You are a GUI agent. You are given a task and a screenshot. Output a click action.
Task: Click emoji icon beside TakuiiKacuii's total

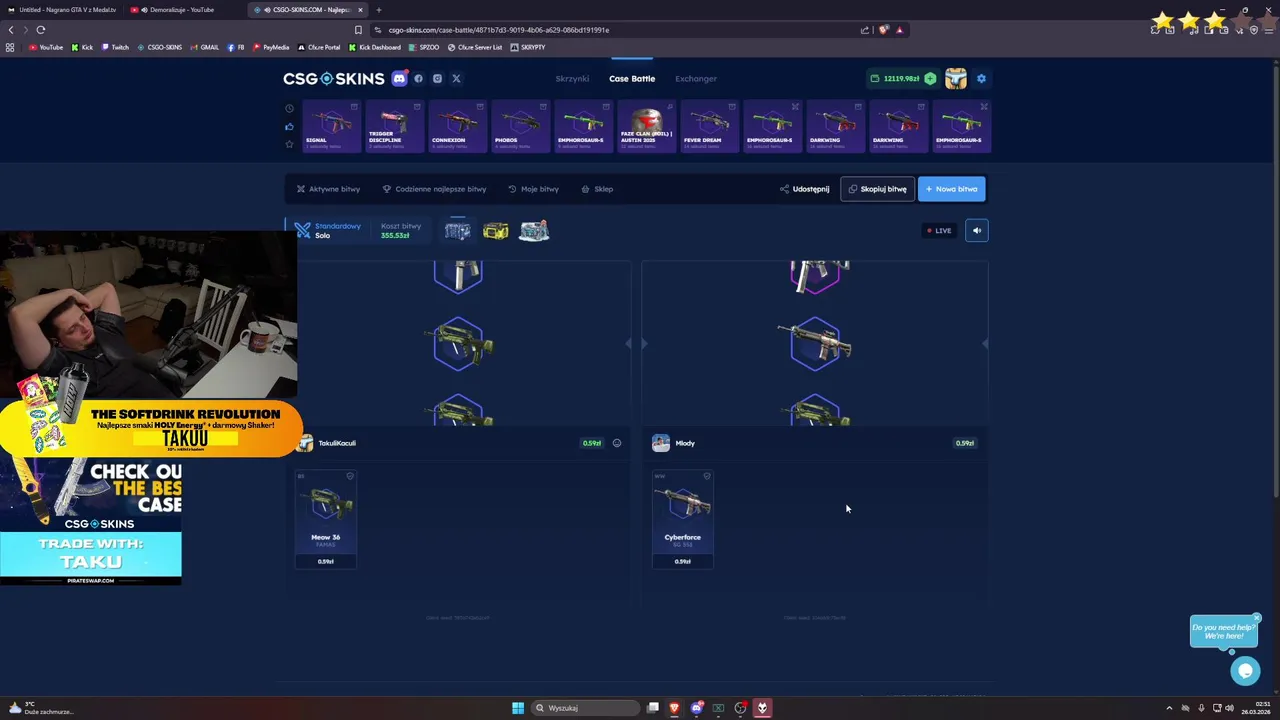pos(616,443)
